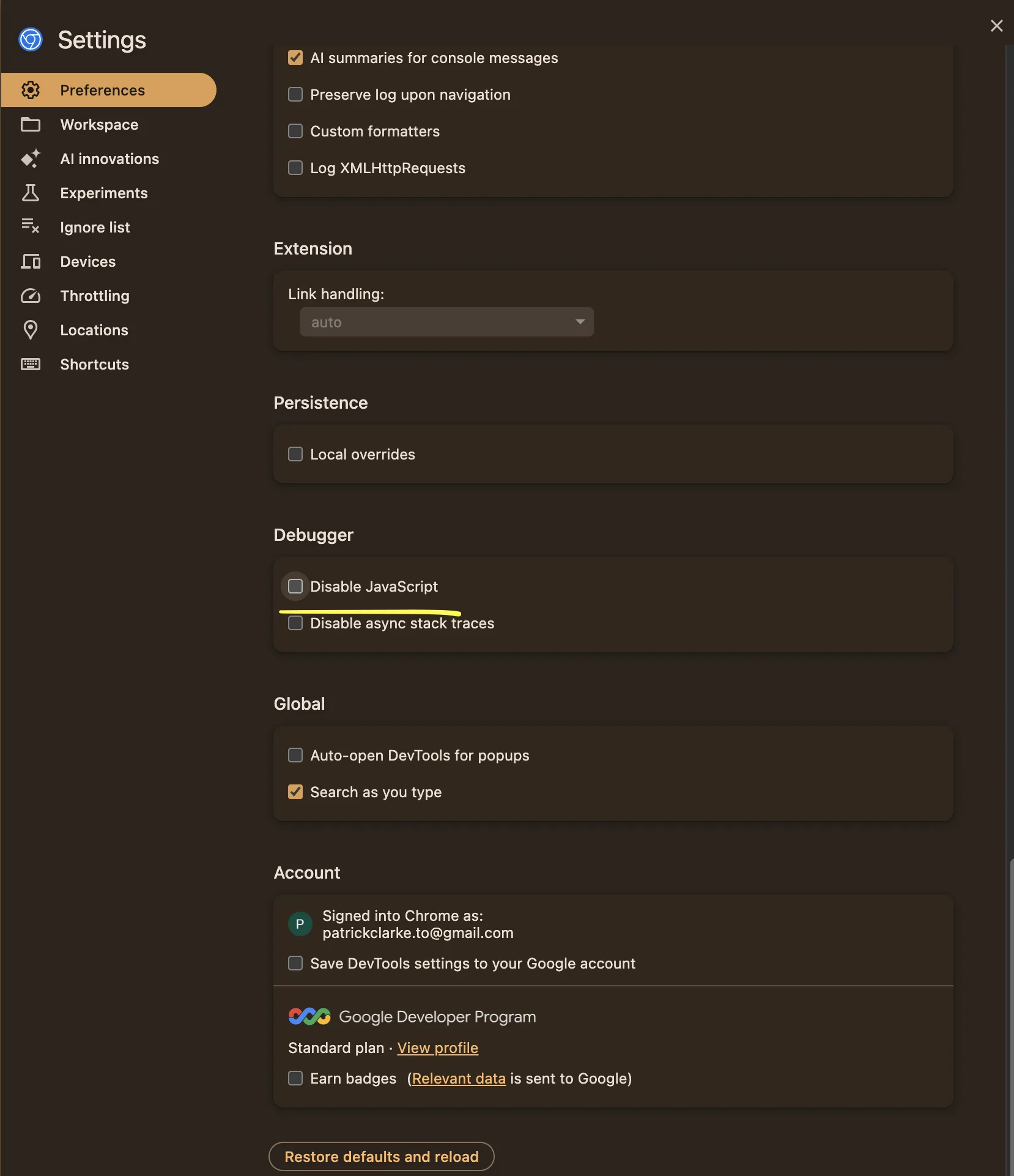The image size is (1014, 1176).
Task: Click the Locations pin icon
Action: [31, 330]
